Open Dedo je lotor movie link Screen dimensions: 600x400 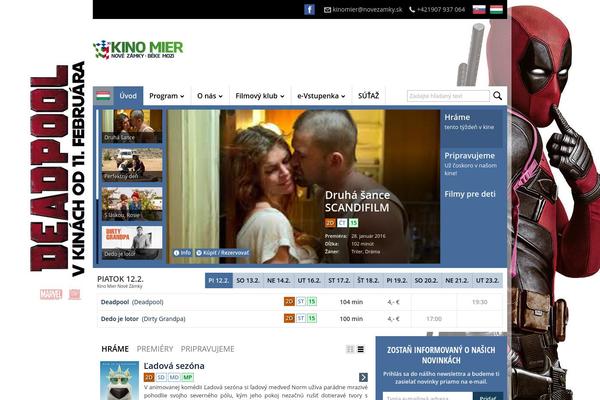(143, 319)
